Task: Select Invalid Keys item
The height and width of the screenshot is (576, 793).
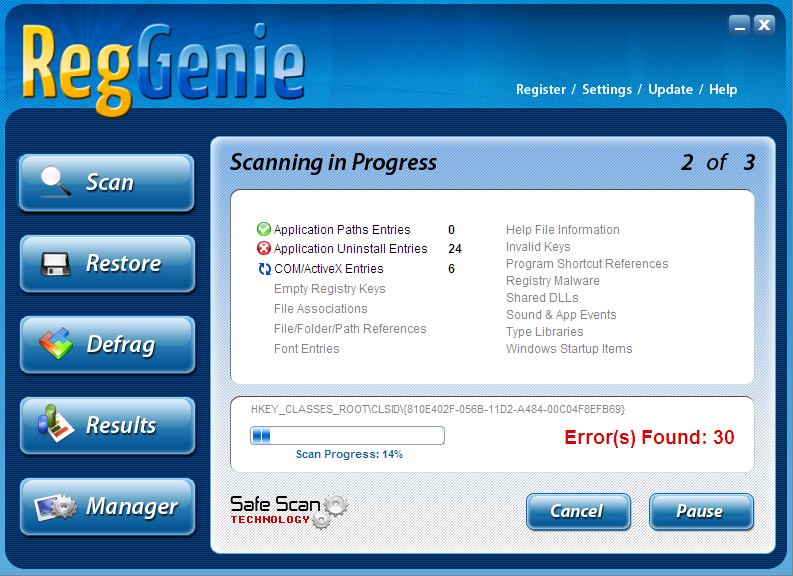Action: 538,247
